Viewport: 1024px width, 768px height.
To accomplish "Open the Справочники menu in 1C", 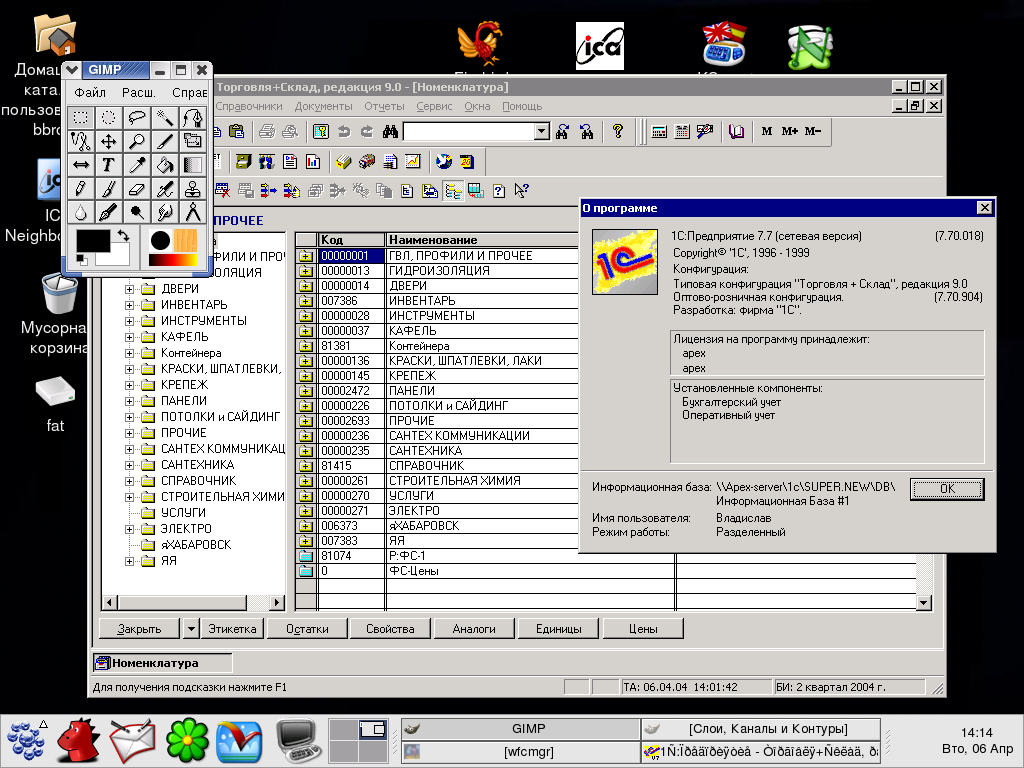I will click(x=249, y=106).
